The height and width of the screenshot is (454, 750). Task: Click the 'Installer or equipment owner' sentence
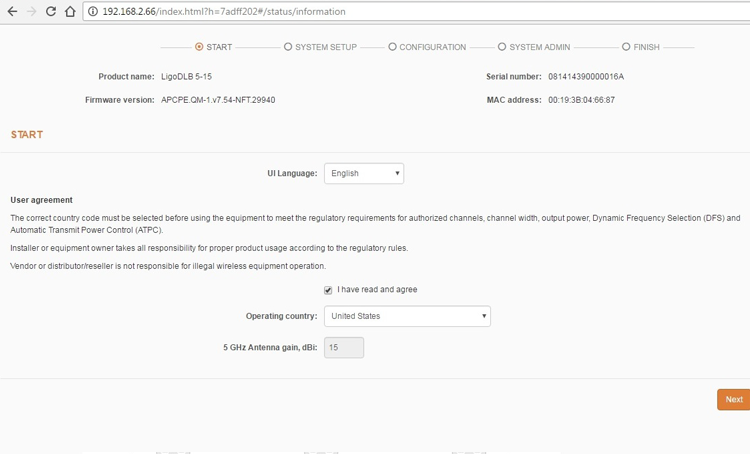click(x=209, y=248)
